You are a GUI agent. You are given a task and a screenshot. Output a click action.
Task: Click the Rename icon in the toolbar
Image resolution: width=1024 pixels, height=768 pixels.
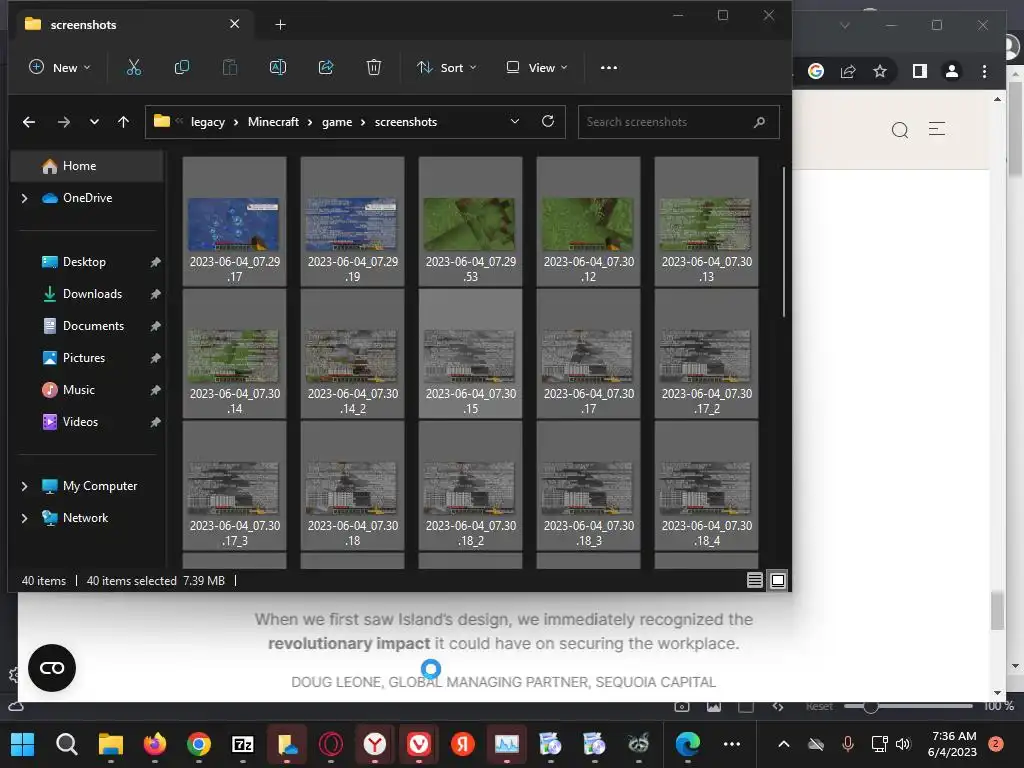coord(278,67)
